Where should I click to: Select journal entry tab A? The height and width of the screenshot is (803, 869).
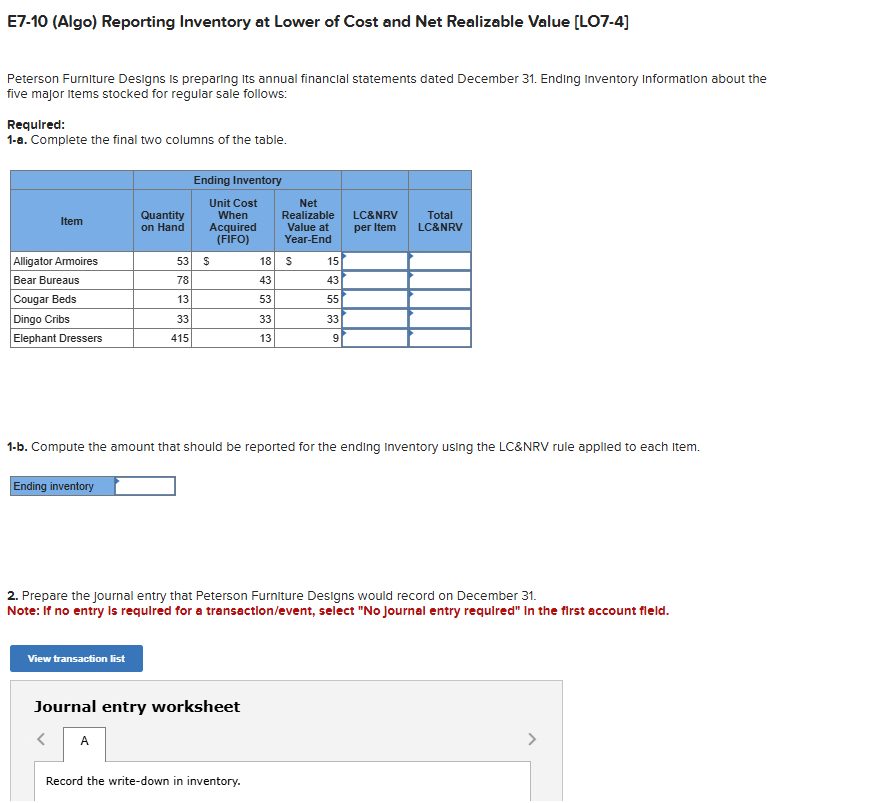pos(84,744)
